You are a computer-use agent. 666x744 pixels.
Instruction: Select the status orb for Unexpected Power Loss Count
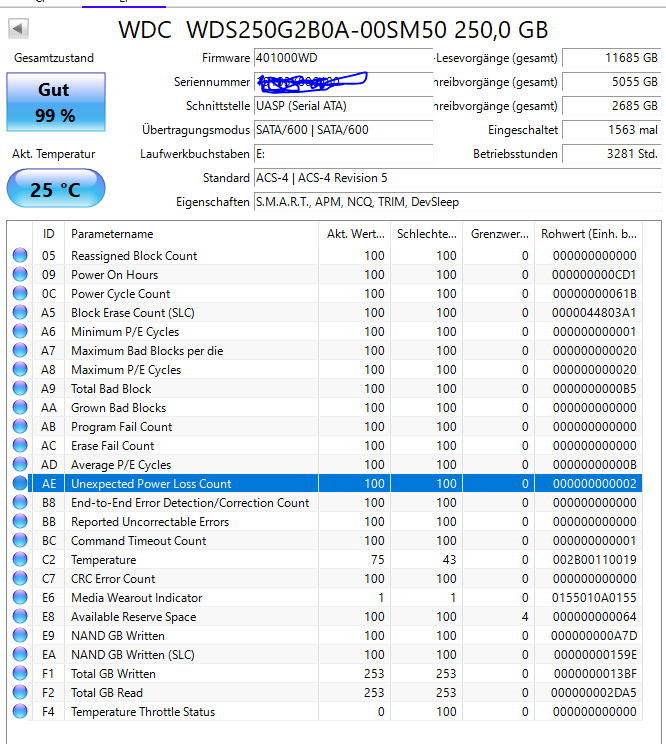pyautogui.click(x=20, y=483)
